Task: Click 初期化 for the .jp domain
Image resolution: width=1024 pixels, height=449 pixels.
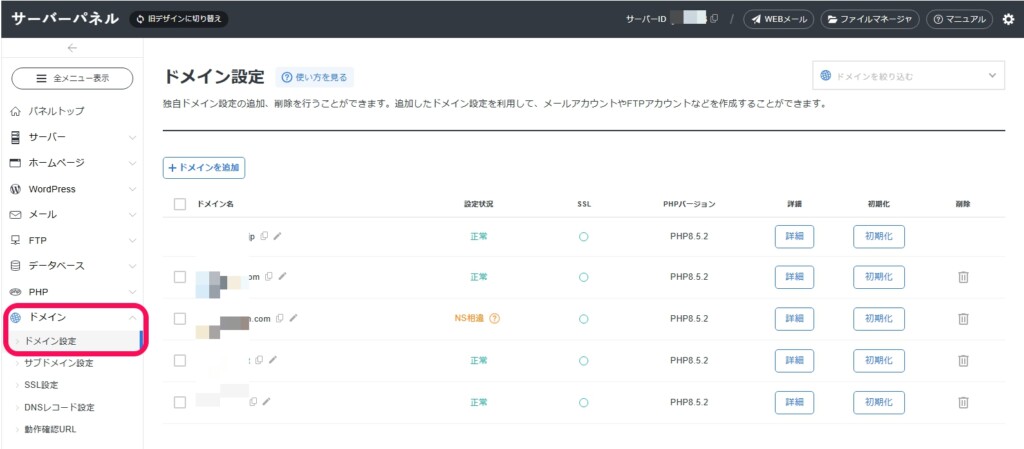Action: 878,236
